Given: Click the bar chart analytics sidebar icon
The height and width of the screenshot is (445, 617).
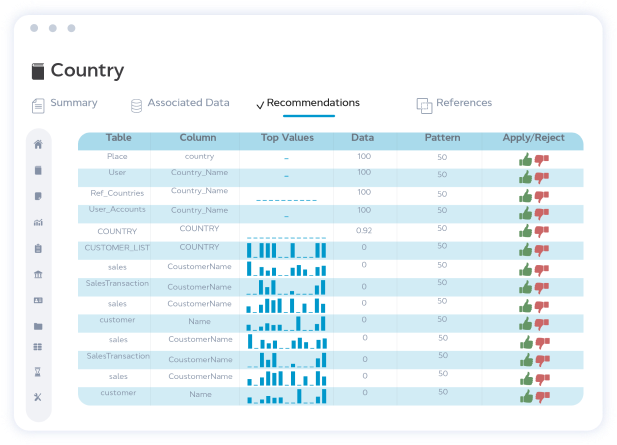Looking at the screenshot, I should pyautogui.click(x=38, y=222).
